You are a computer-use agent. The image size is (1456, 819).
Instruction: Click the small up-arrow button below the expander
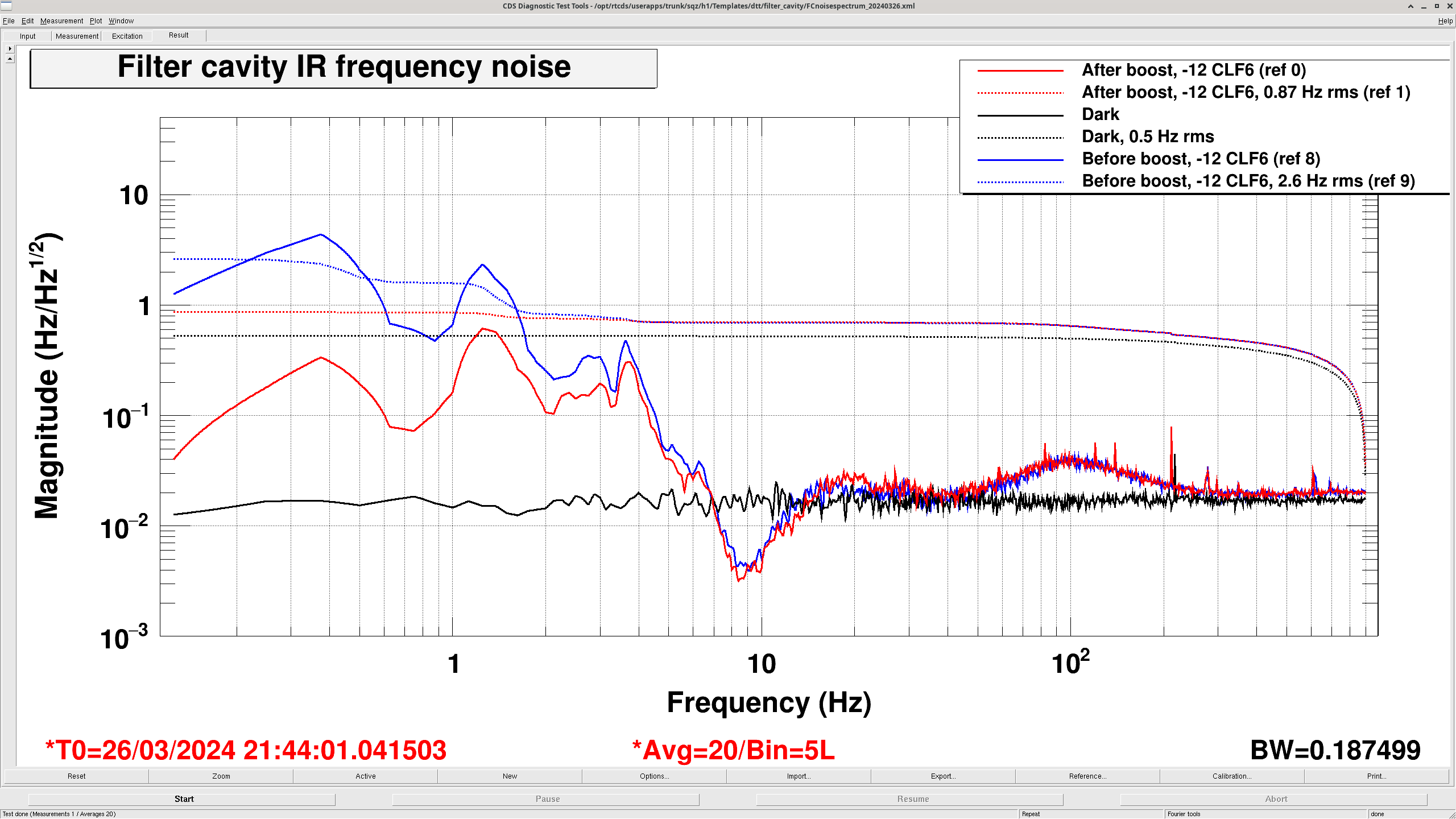(x=10, y=59)
